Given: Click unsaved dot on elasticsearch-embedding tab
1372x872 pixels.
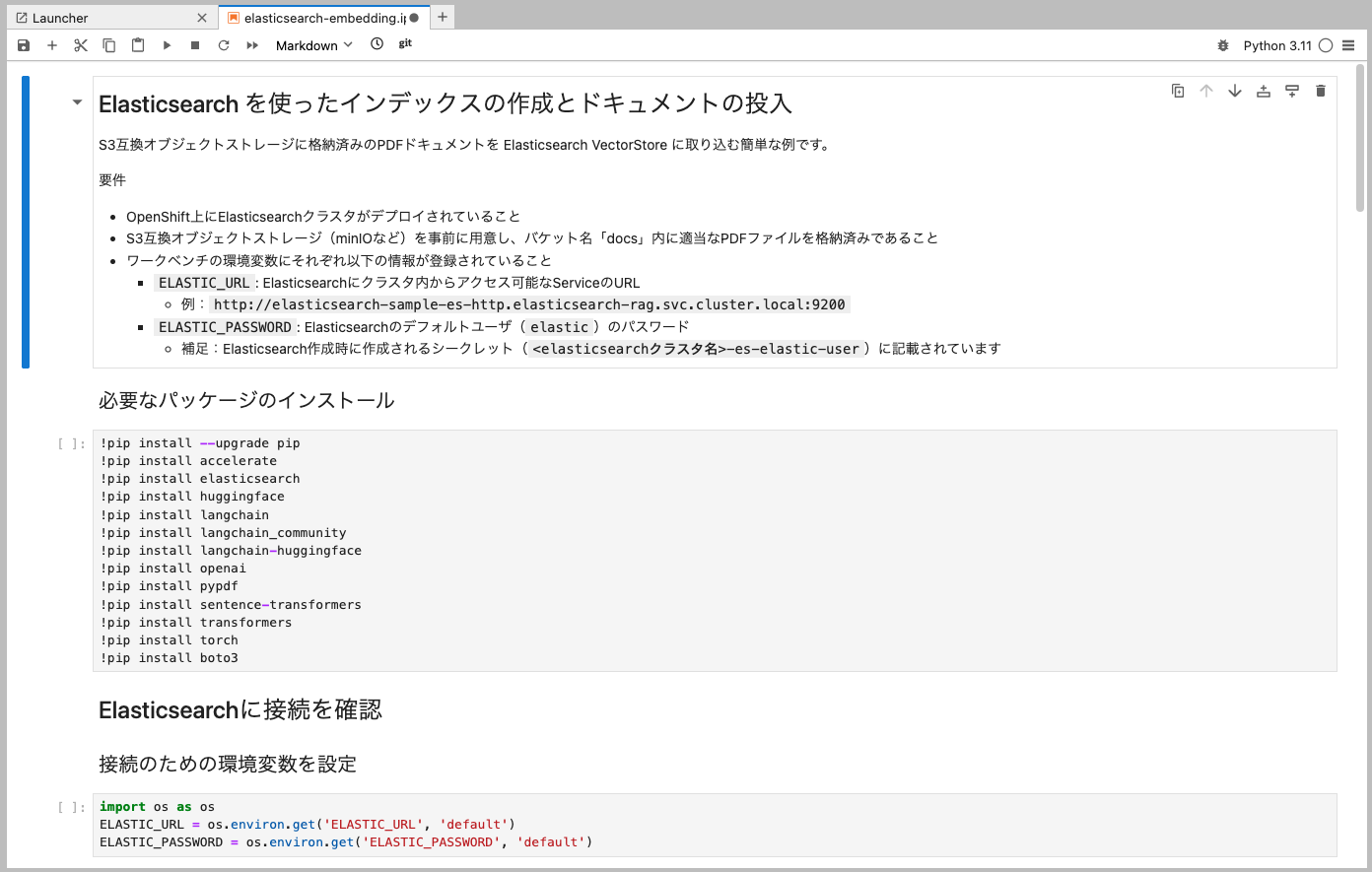Looking at the screenshot, I should coord(414,18).
